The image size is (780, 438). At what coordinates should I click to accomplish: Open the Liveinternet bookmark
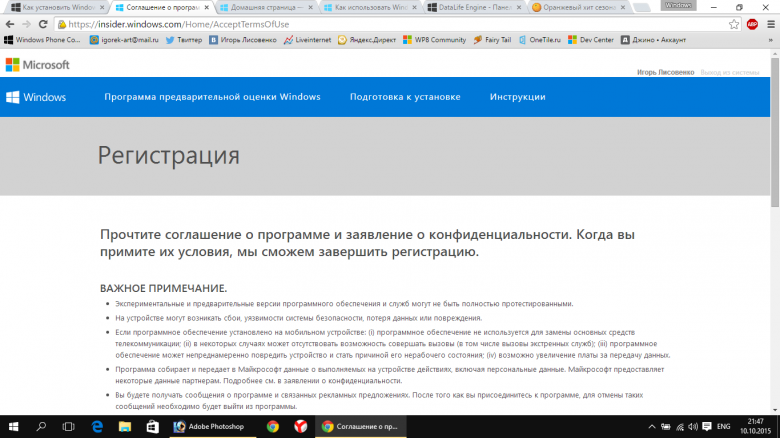point(307,40)
